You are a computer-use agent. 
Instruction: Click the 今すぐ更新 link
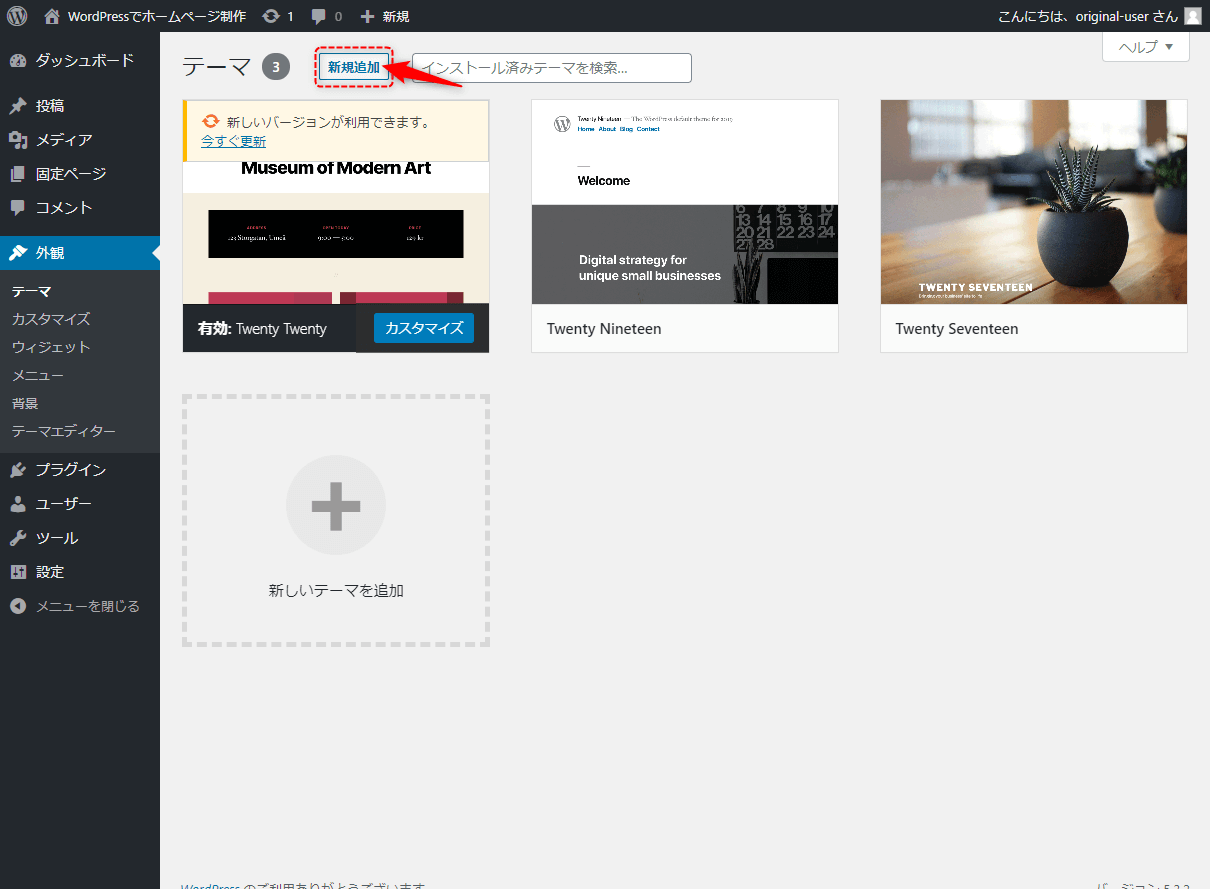[x=234, y=141]
